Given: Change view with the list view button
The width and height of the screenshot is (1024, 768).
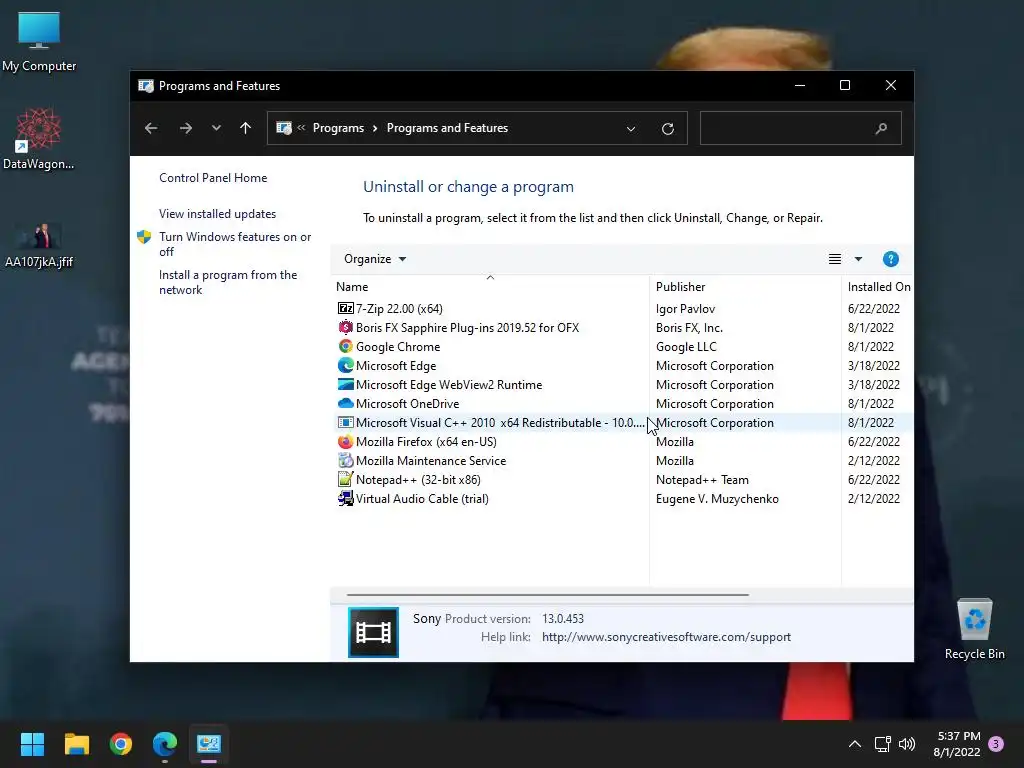Looking at the screenshot, I should click(835, 259).
